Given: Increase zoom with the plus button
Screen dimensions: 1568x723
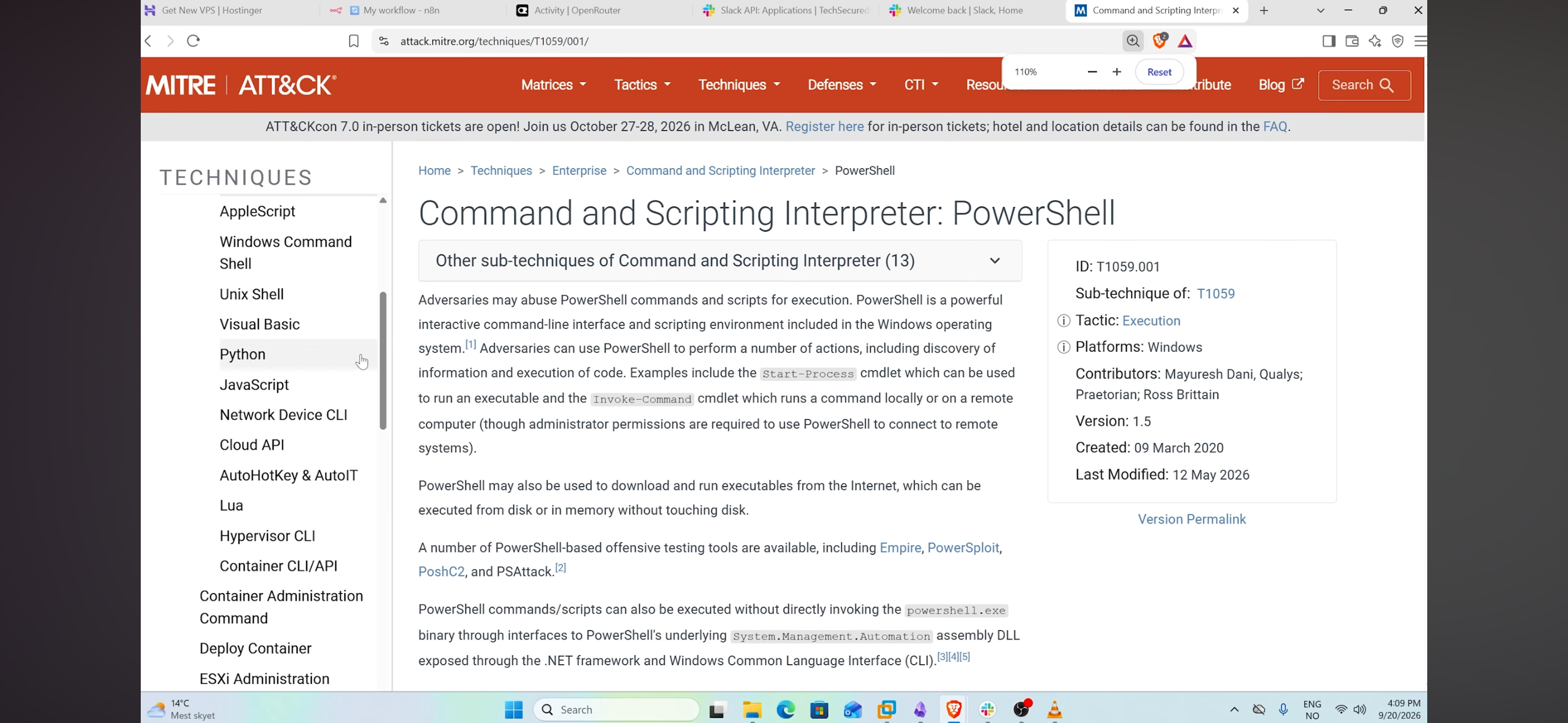Looking at the screenshot, I should tap(1117, 72).
